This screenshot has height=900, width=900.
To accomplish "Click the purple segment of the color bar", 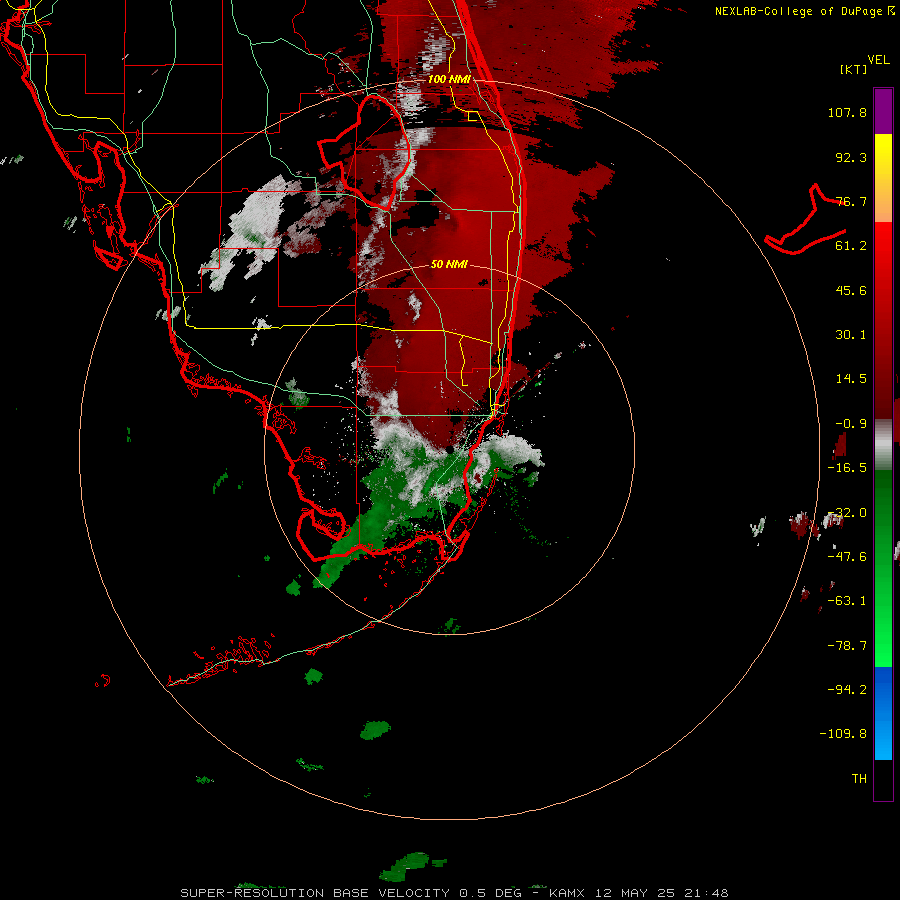I will (883, 111).
